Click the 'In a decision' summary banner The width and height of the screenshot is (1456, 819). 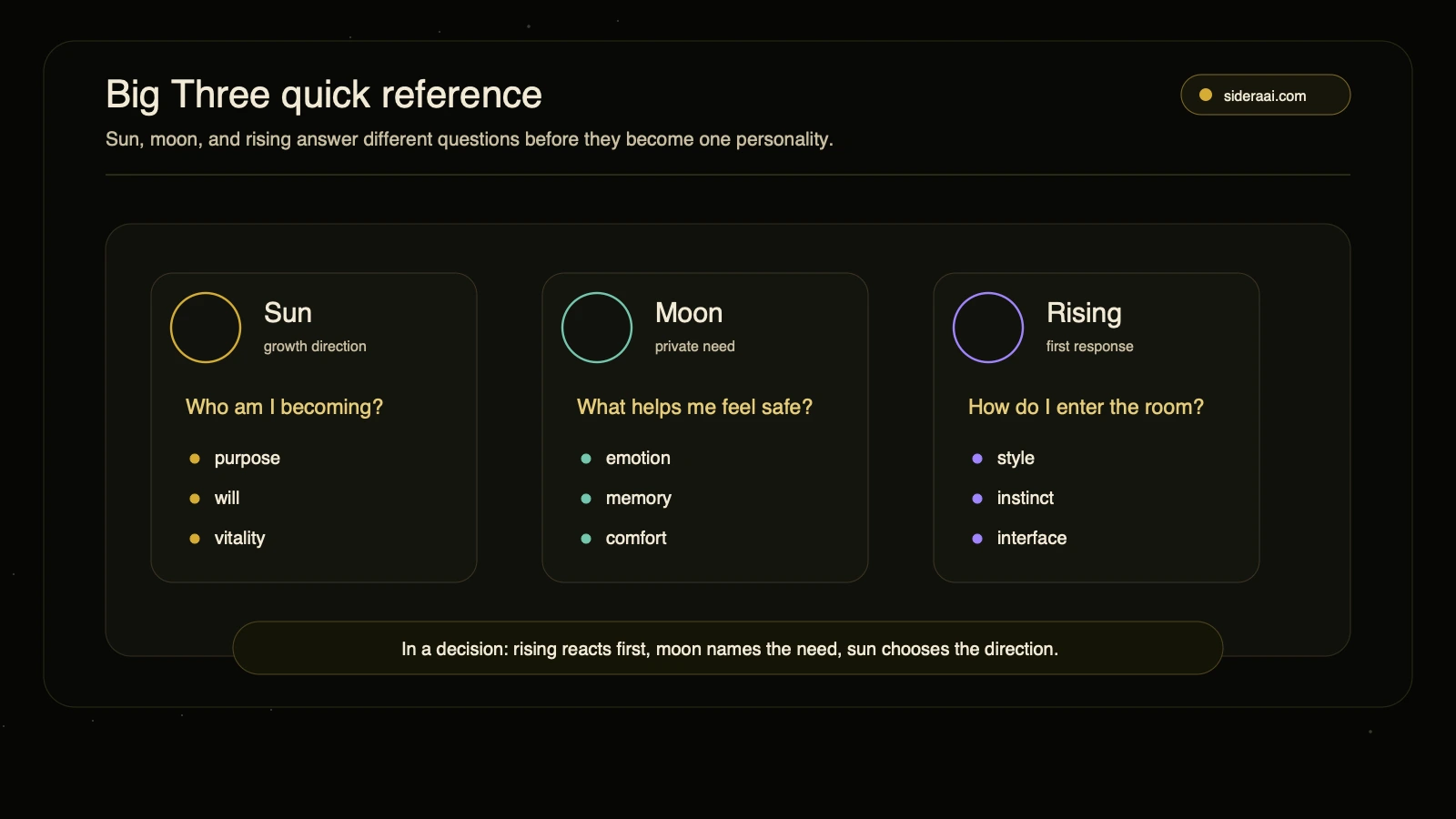(x=728, y=648)
